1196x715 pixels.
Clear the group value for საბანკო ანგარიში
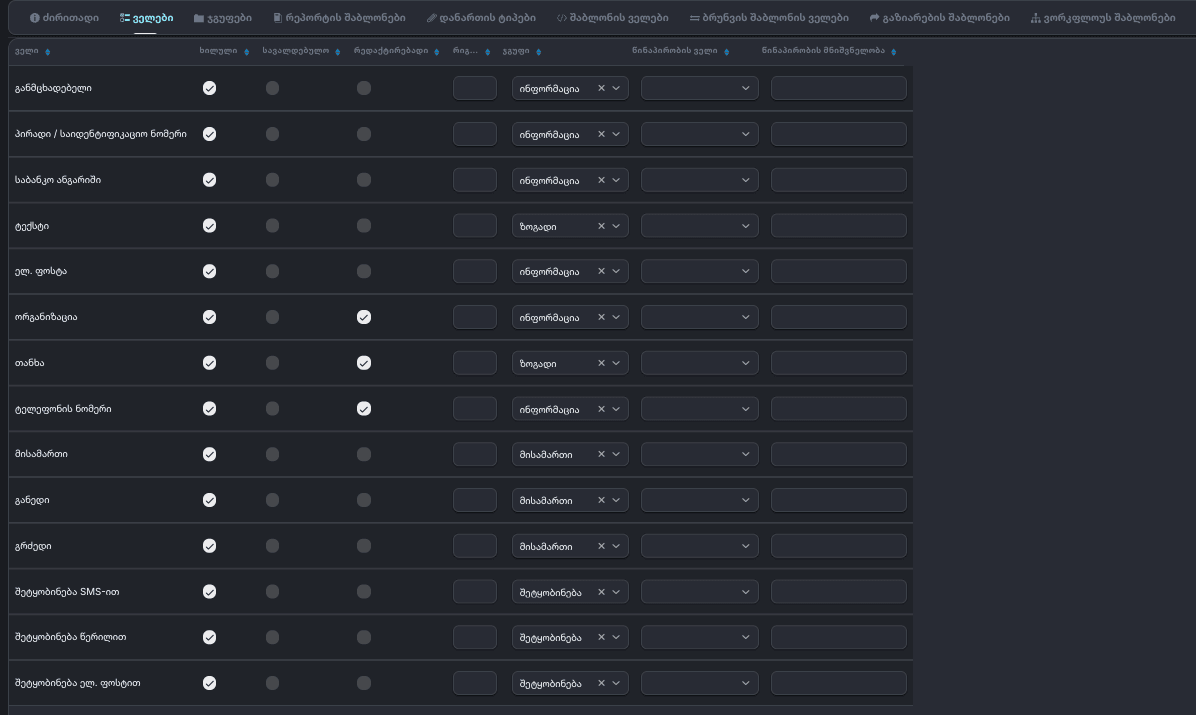601,180
